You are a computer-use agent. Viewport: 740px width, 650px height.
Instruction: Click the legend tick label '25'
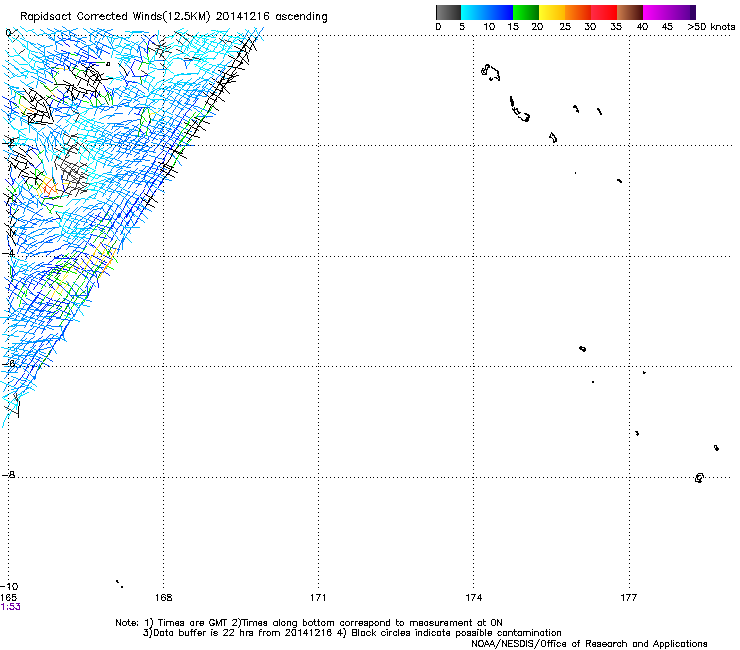(565, 27)
